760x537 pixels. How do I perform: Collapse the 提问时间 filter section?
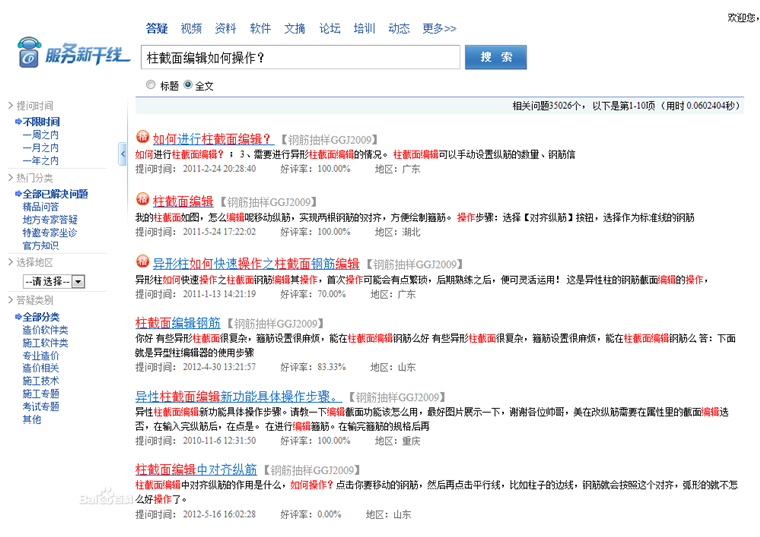click(10, 105)
